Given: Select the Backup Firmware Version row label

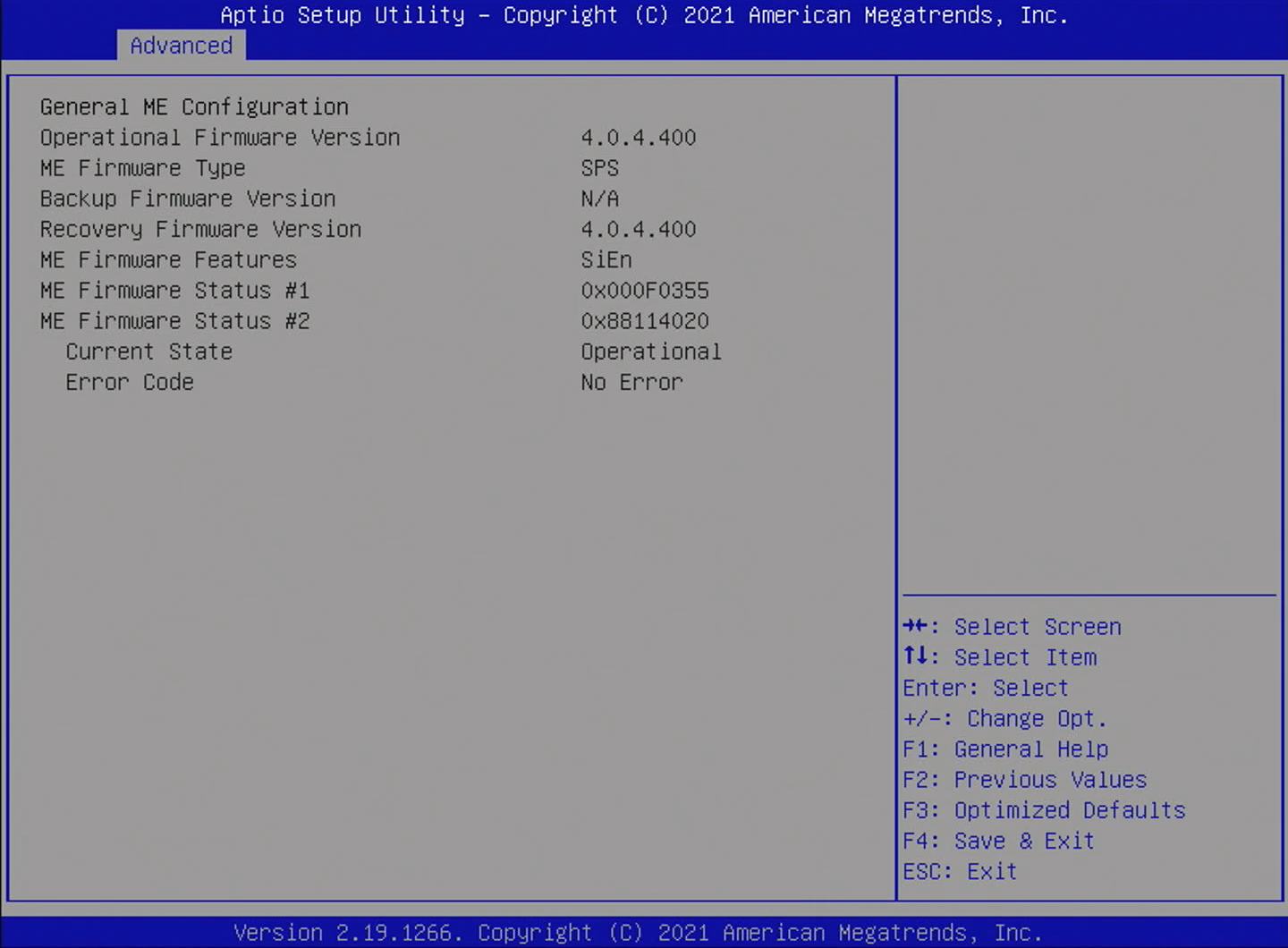Looking at the screenshot, I should click(188, 199).
